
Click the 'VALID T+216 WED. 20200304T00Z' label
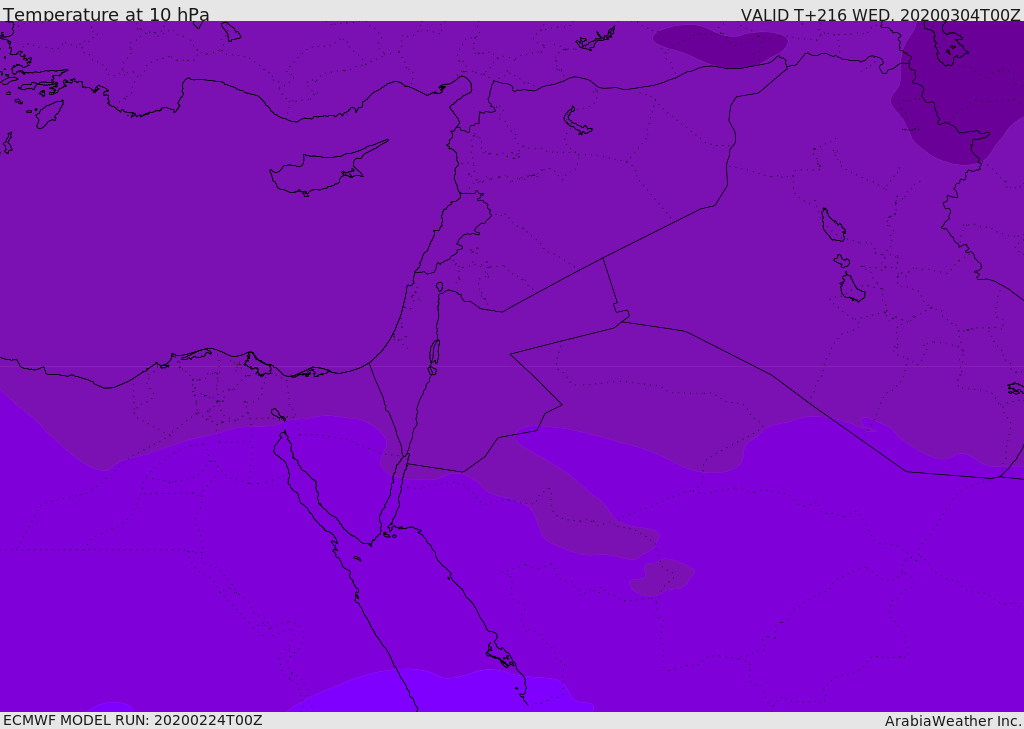(x=880, y=15)
